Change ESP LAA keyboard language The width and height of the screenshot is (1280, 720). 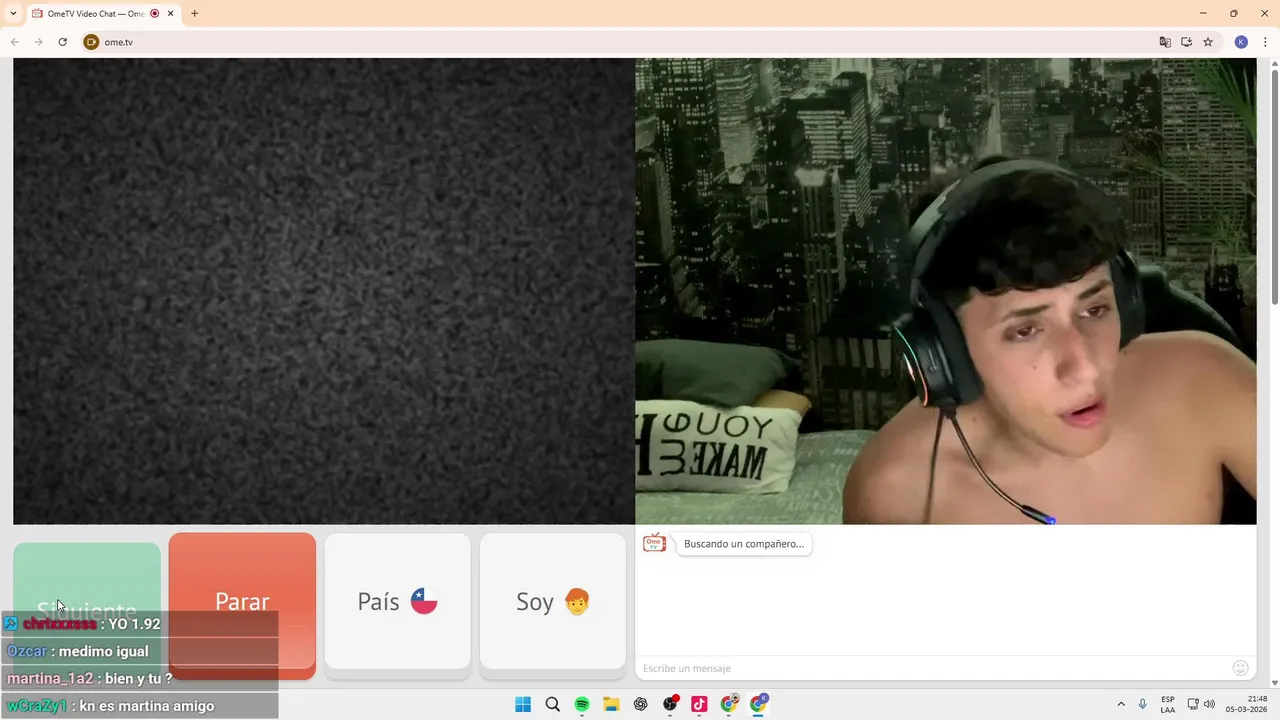tap(1168, 704)
